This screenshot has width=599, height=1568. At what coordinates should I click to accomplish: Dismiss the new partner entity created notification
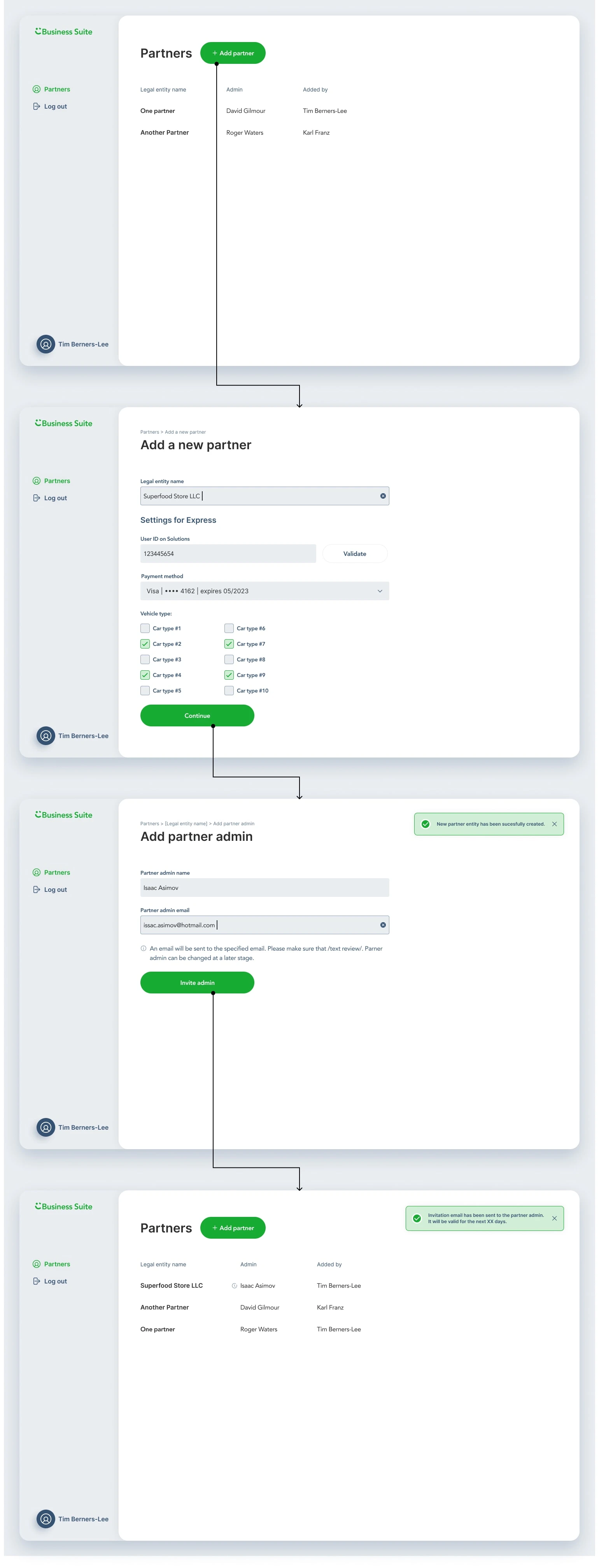[x=554, y=824]
